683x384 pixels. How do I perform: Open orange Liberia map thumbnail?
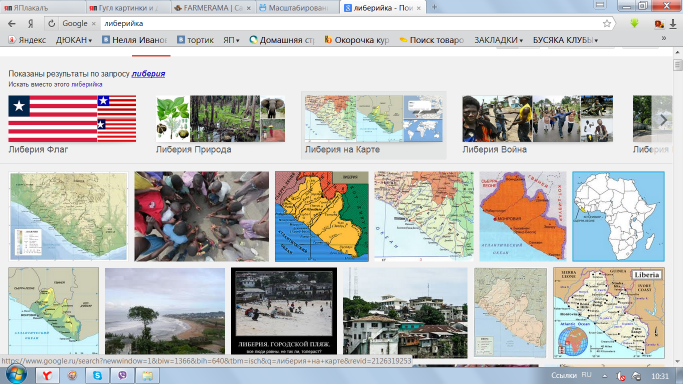click(523, 216)
